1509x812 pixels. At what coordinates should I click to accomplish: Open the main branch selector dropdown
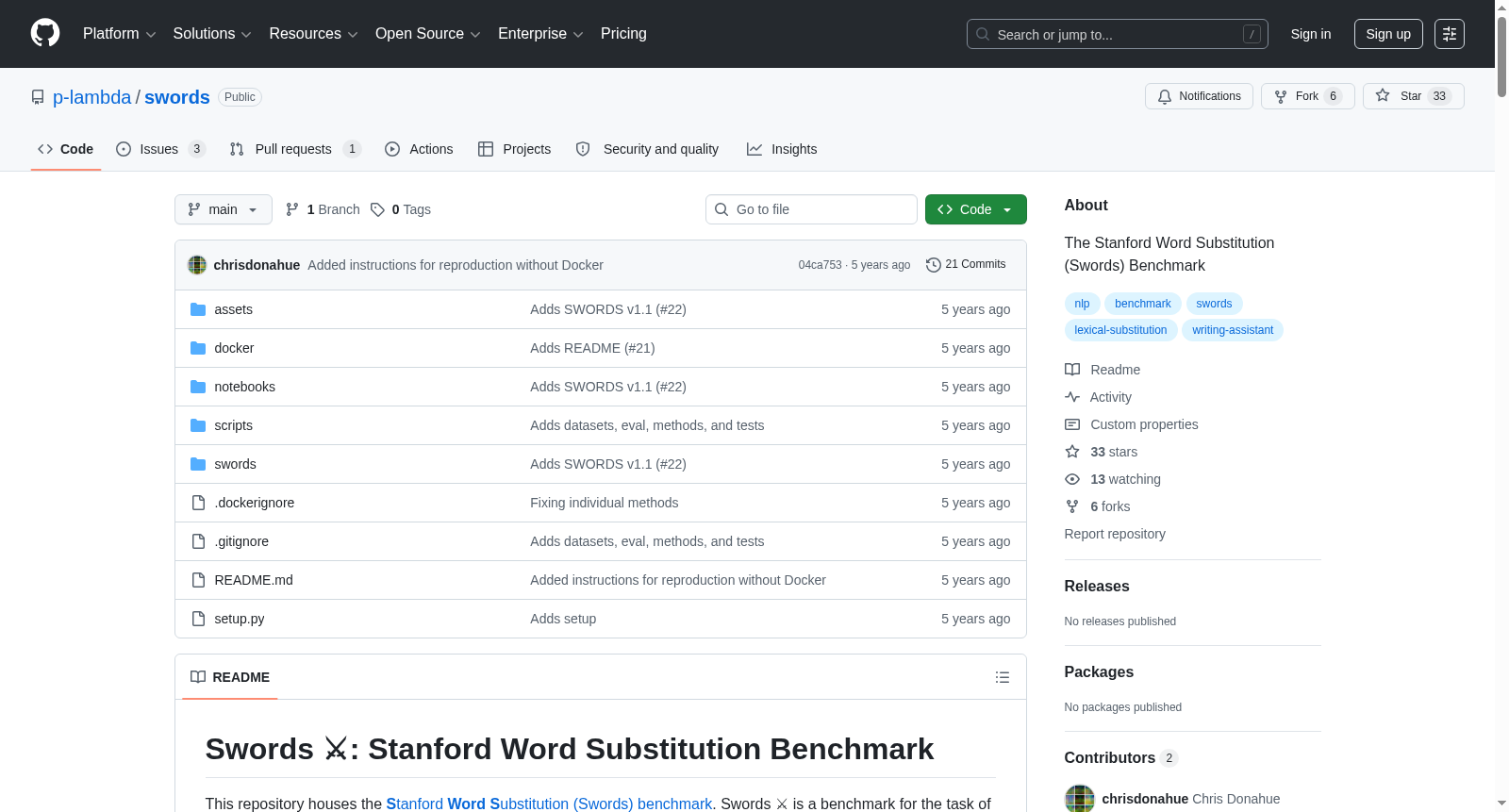pyautogui.click(x=224, y=209)
